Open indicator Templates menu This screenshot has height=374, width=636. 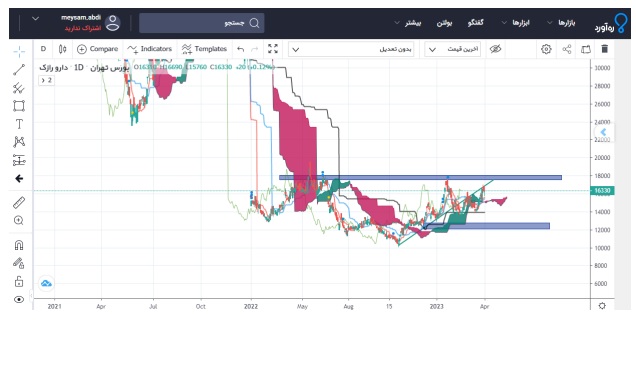pyautogui.click(x=204, y=49)
